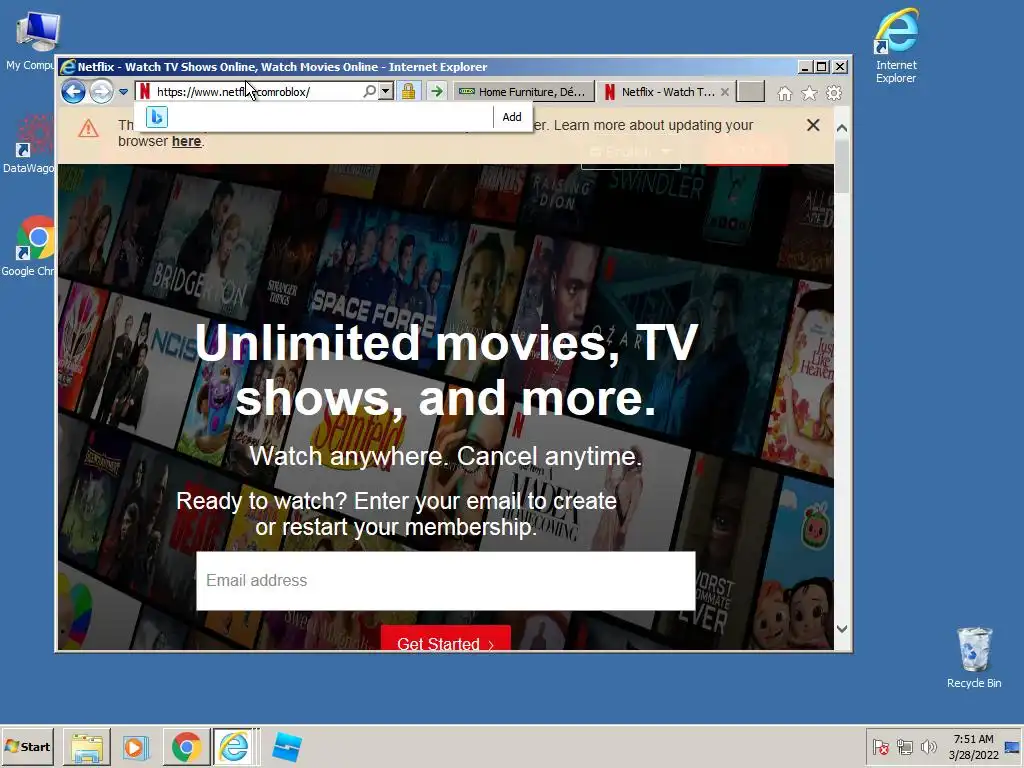Dismiss the browser update warning banner
1024x768 pixels.
(813, 125)
